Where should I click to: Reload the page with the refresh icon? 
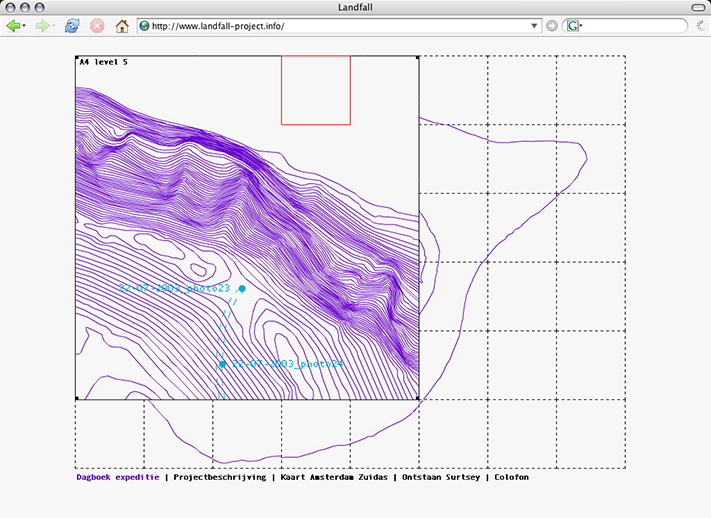coord(72,26)
